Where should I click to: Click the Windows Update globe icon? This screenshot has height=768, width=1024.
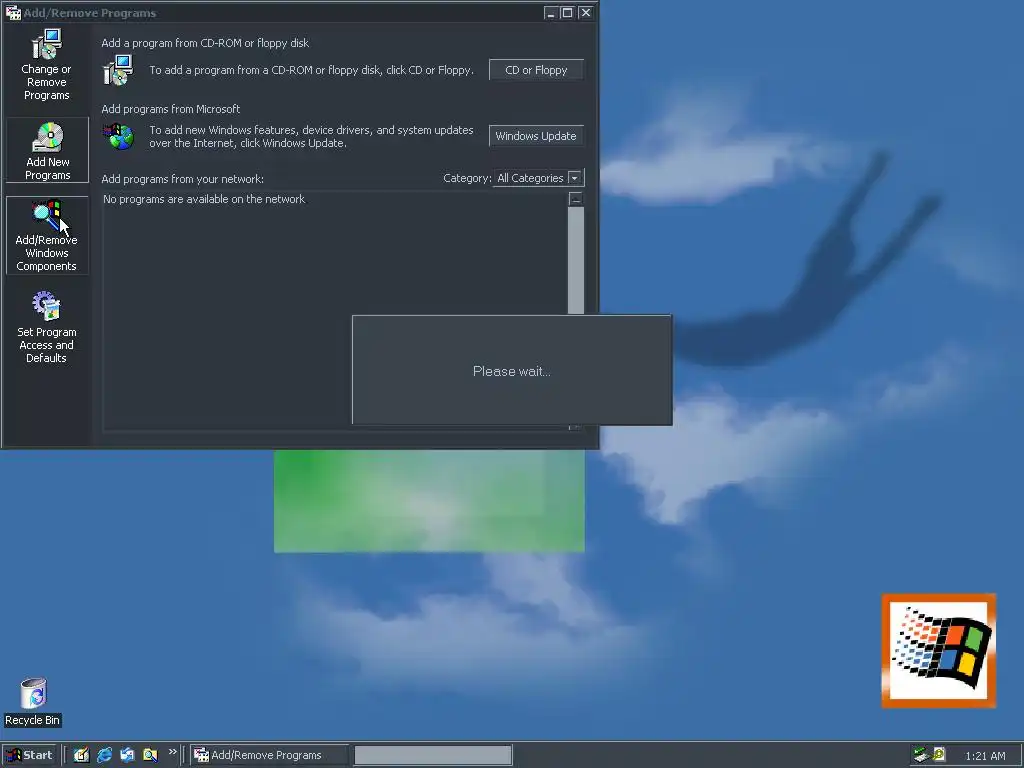point(119,136)
